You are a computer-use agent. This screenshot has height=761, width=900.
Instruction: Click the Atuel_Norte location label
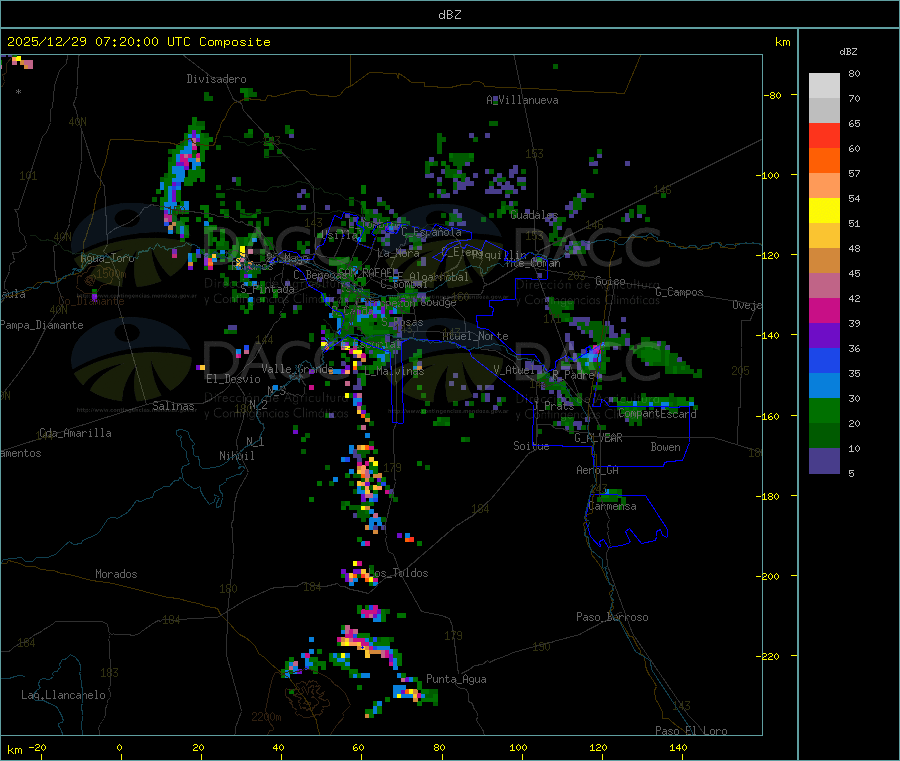click(475, 336)
